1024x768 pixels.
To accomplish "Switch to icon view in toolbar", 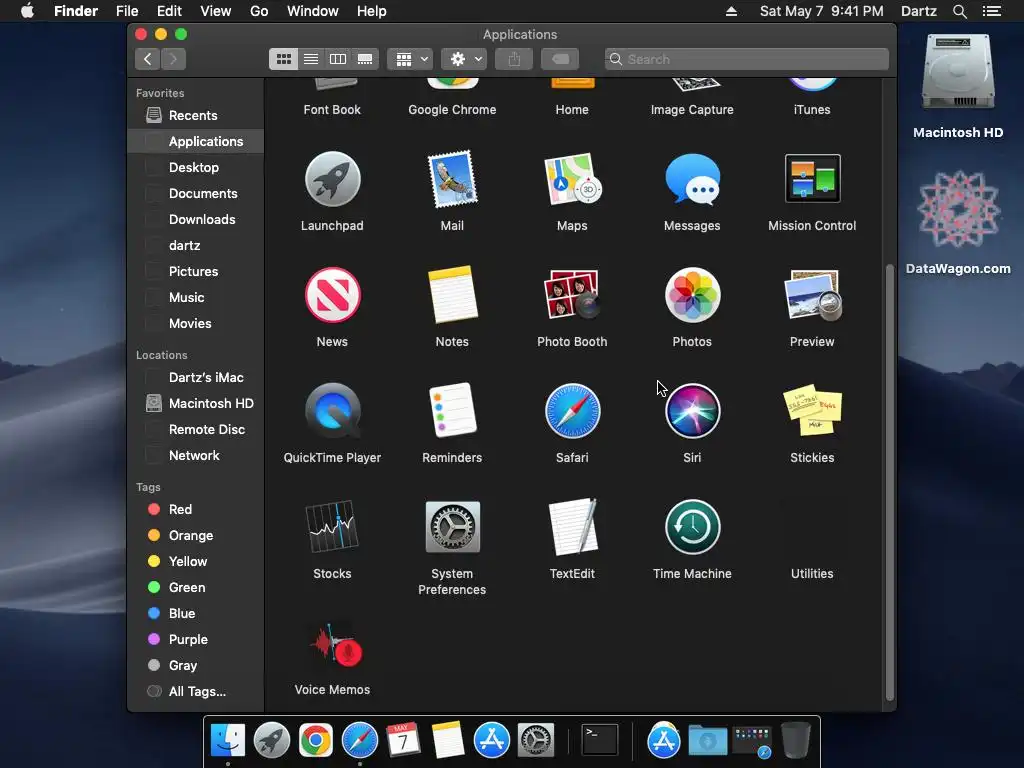I will pyautogui.click(x=283, y=59).
